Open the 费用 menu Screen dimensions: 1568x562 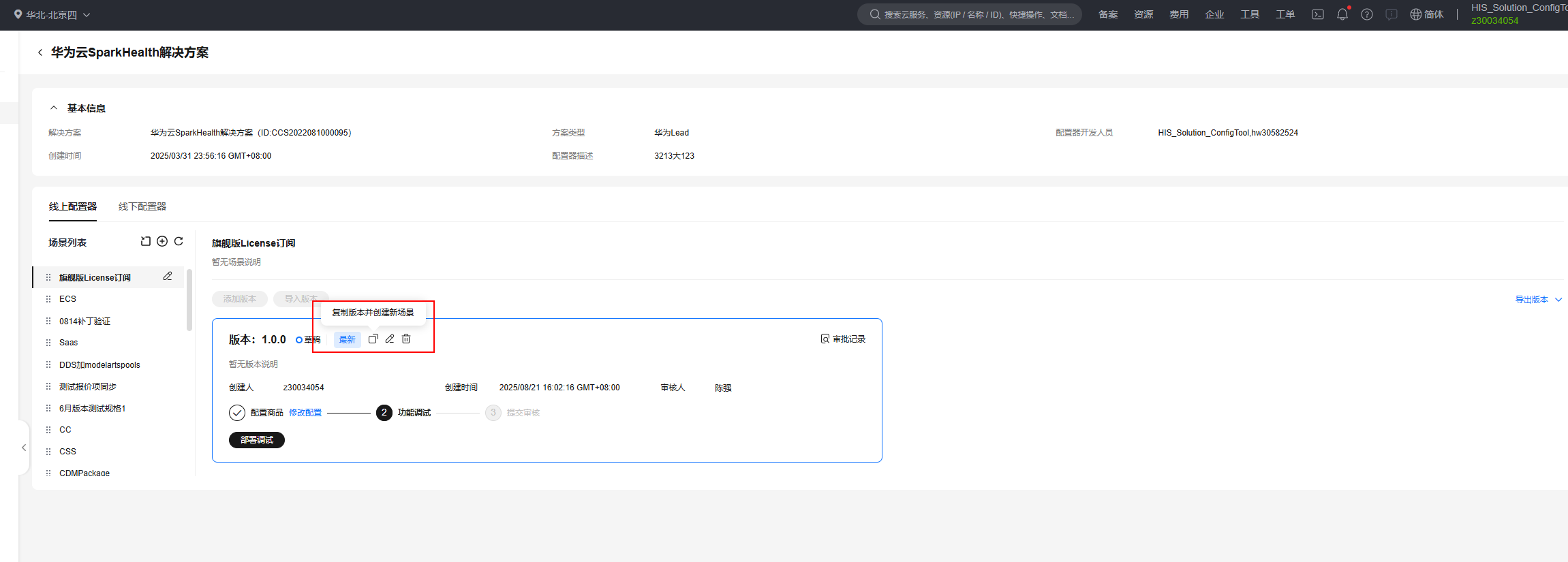tap(1179, 14)
